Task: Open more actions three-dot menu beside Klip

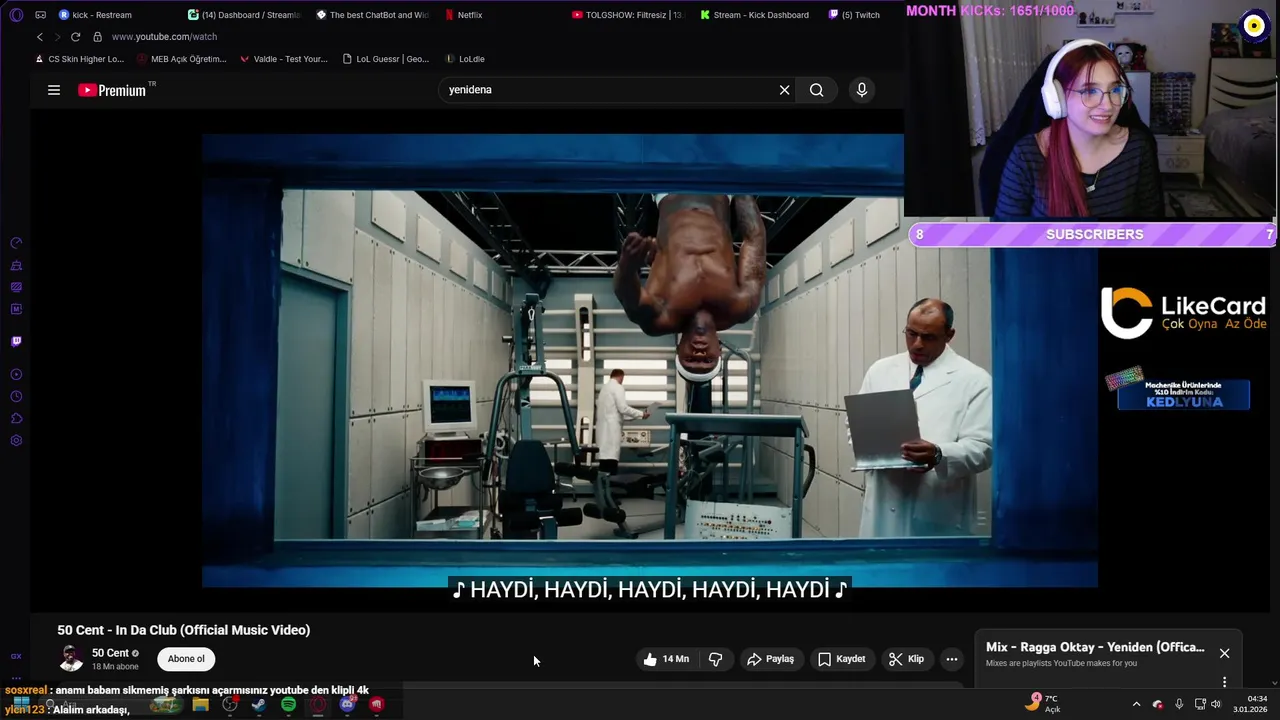Action: [952, 659]
